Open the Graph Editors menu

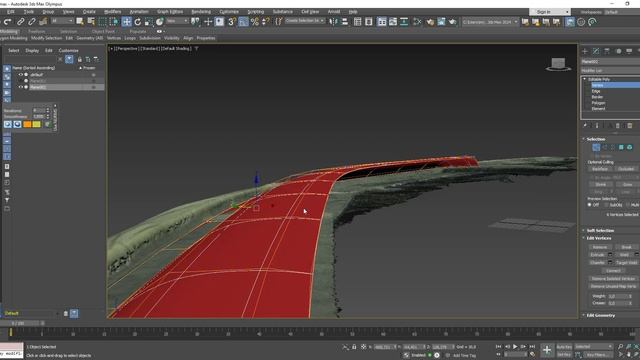tap(170, 12)
